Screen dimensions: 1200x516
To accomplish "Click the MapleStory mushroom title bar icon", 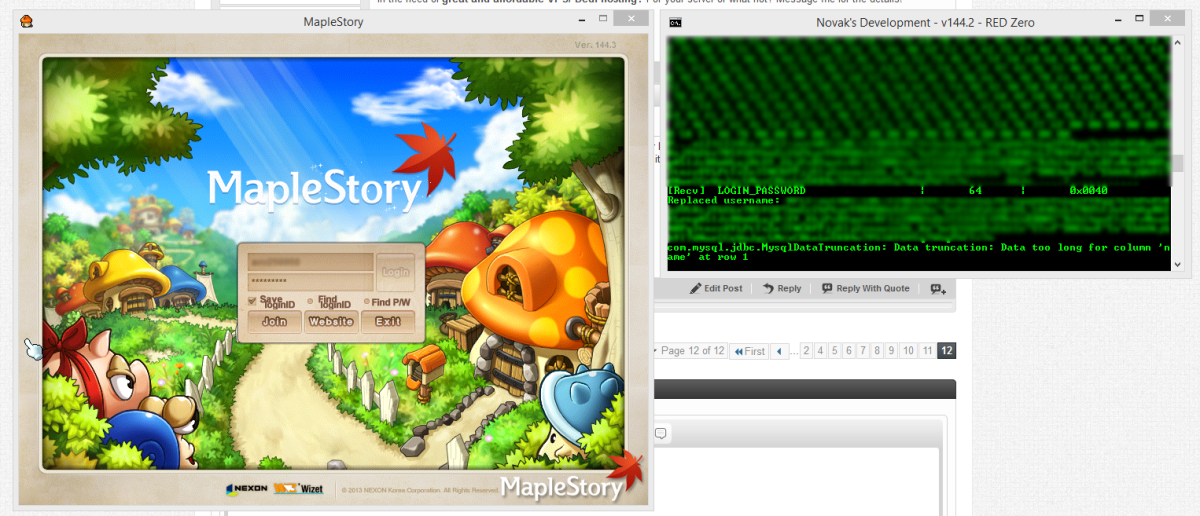I will 27,22.
